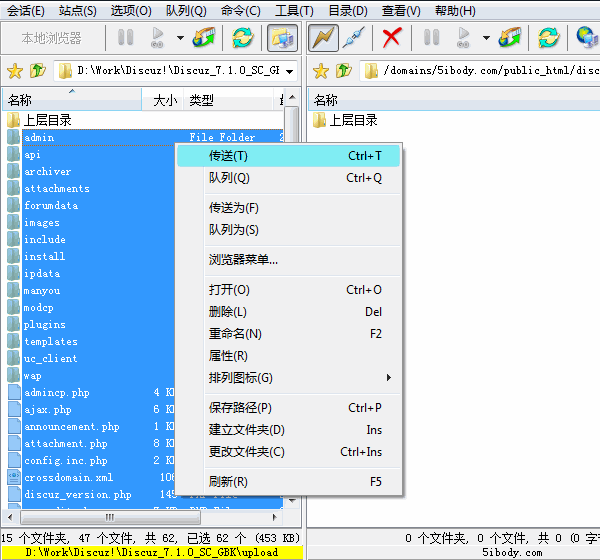Screen dimensions: 600x560
Task: Select 传送(T) from the context menu
Action: pos(228,156)
